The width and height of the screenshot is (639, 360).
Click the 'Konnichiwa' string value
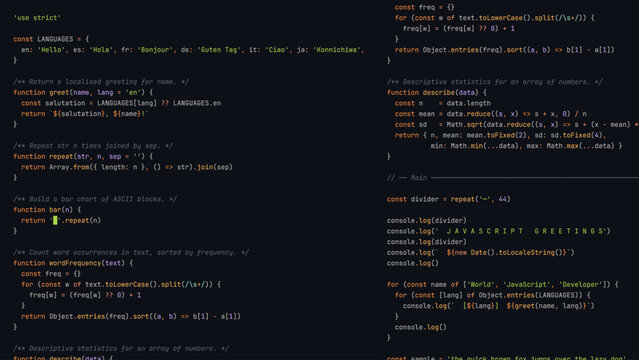click(x=337, y=50)
